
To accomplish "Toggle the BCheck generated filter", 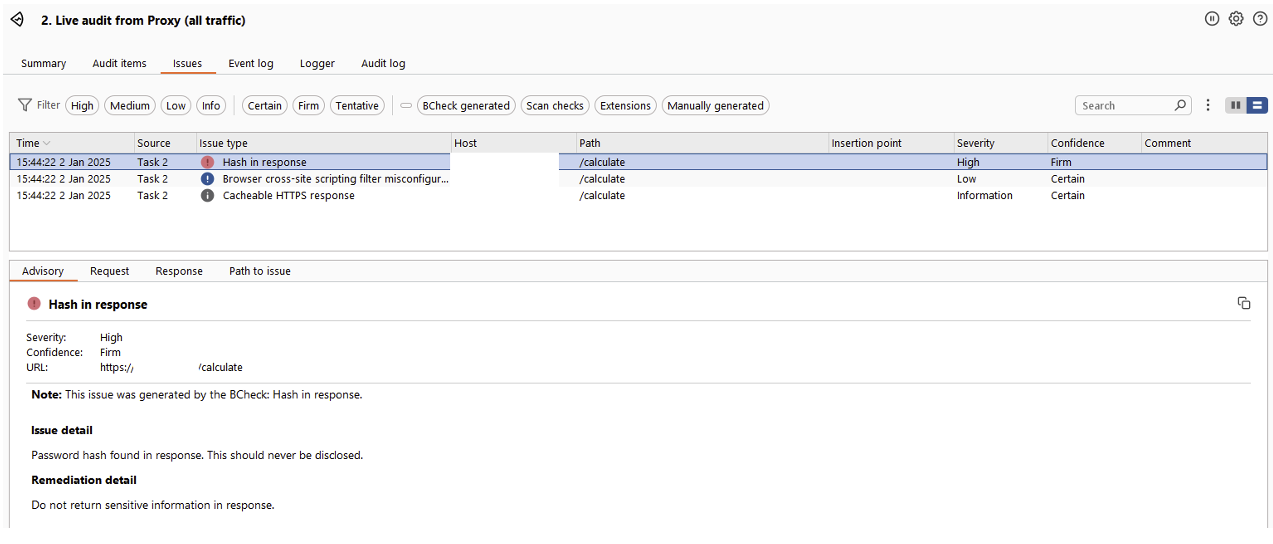I will tap(465, 106).
